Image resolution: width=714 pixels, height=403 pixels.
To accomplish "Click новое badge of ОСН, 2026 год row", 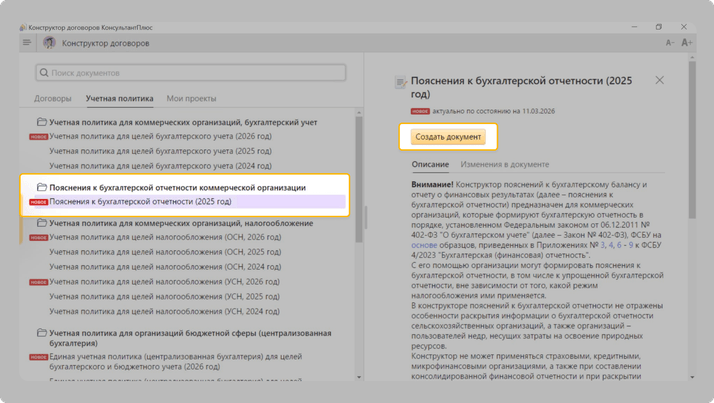I will tap(39, 237).
